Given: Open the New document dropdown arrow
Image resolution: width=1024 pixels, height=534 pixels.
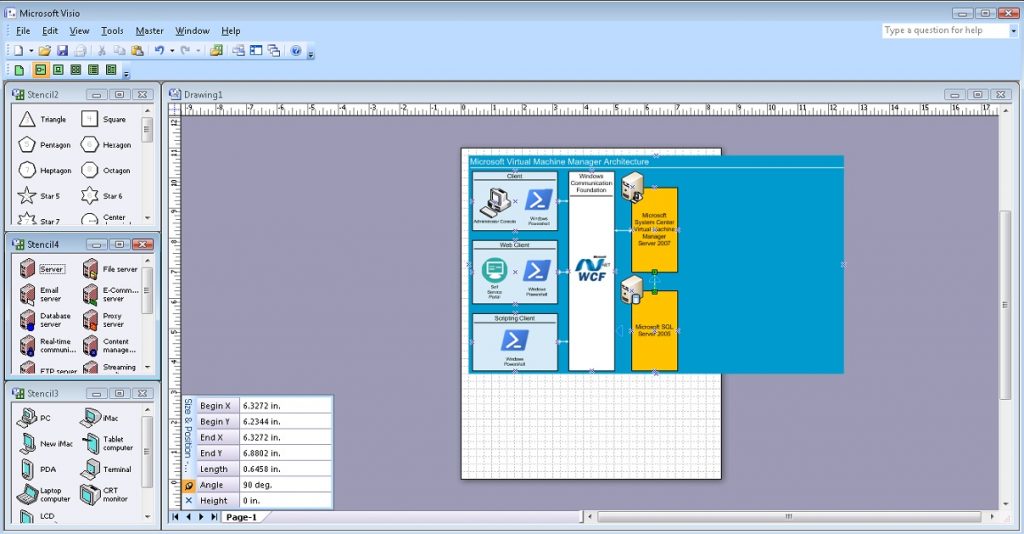Looking at the screenshot, I should coord(31,51).
